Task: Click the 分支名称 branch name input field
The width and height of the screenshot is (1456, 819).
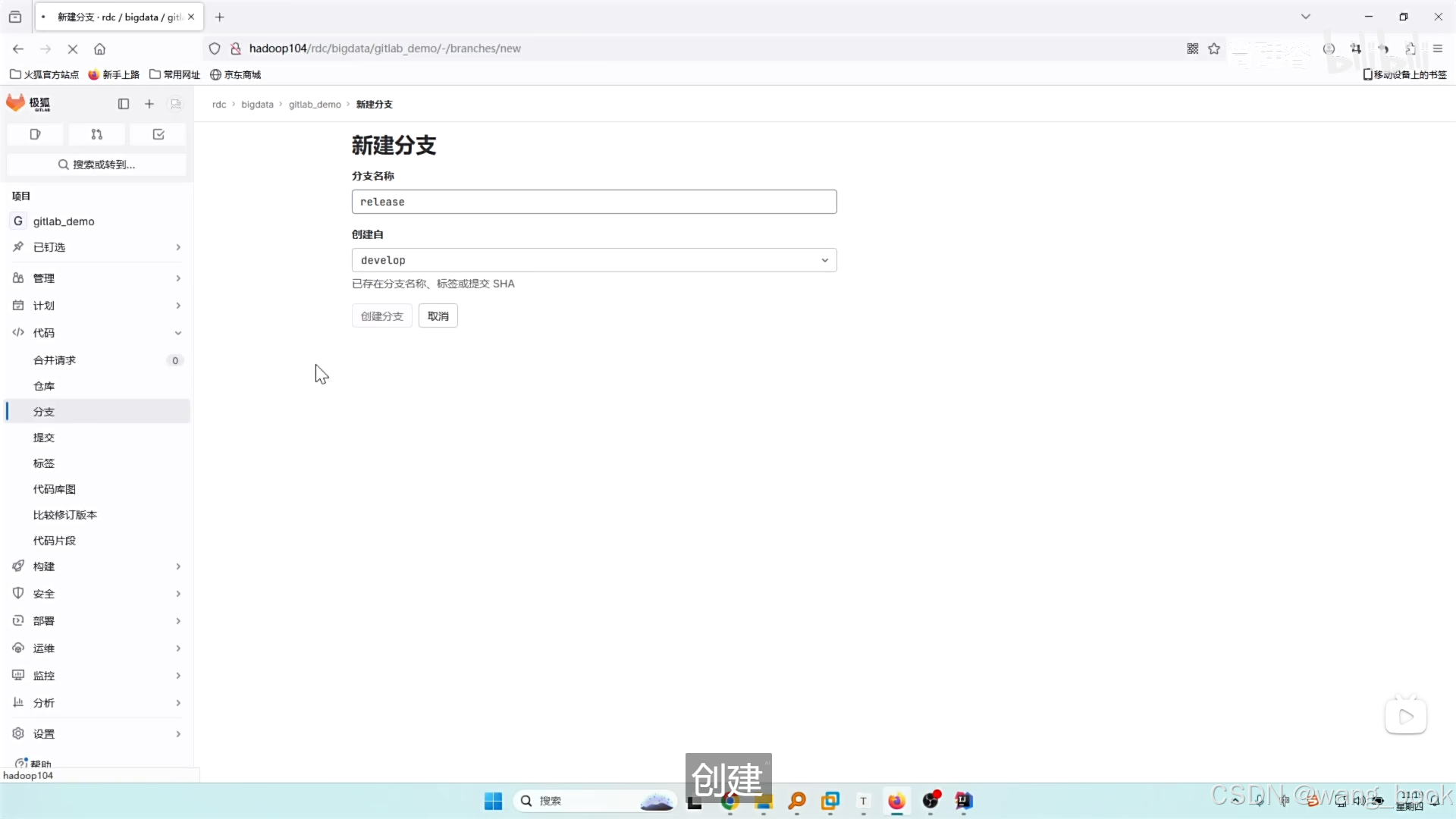Action: point(594,201)
